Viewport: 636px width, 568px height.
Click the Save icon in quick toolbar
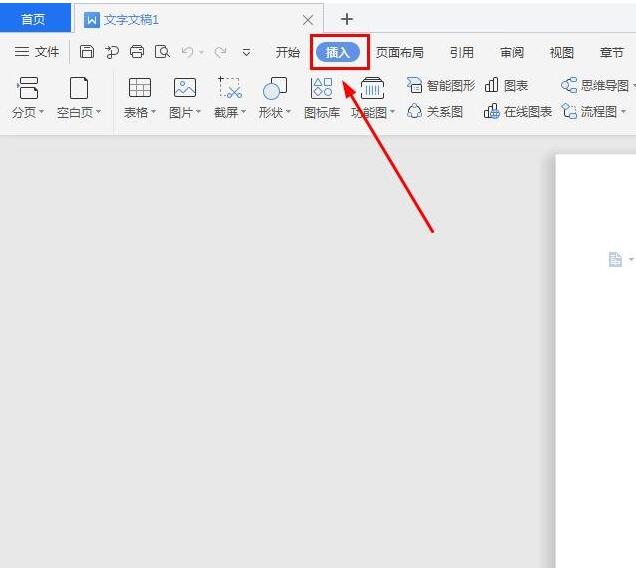[x=87, y=52]
